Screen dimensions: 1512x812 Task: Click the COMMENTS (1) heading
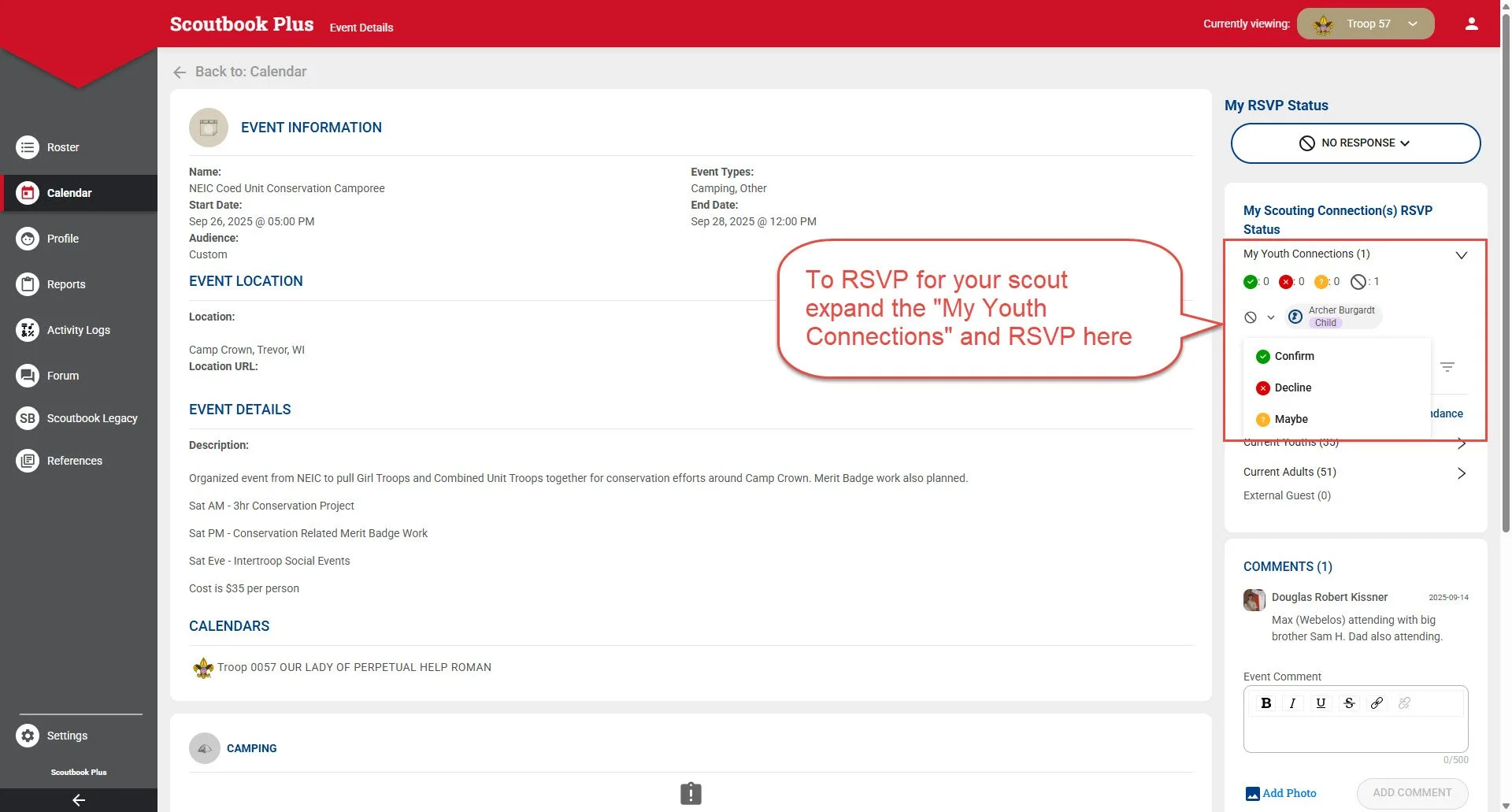coord(1288,566)
